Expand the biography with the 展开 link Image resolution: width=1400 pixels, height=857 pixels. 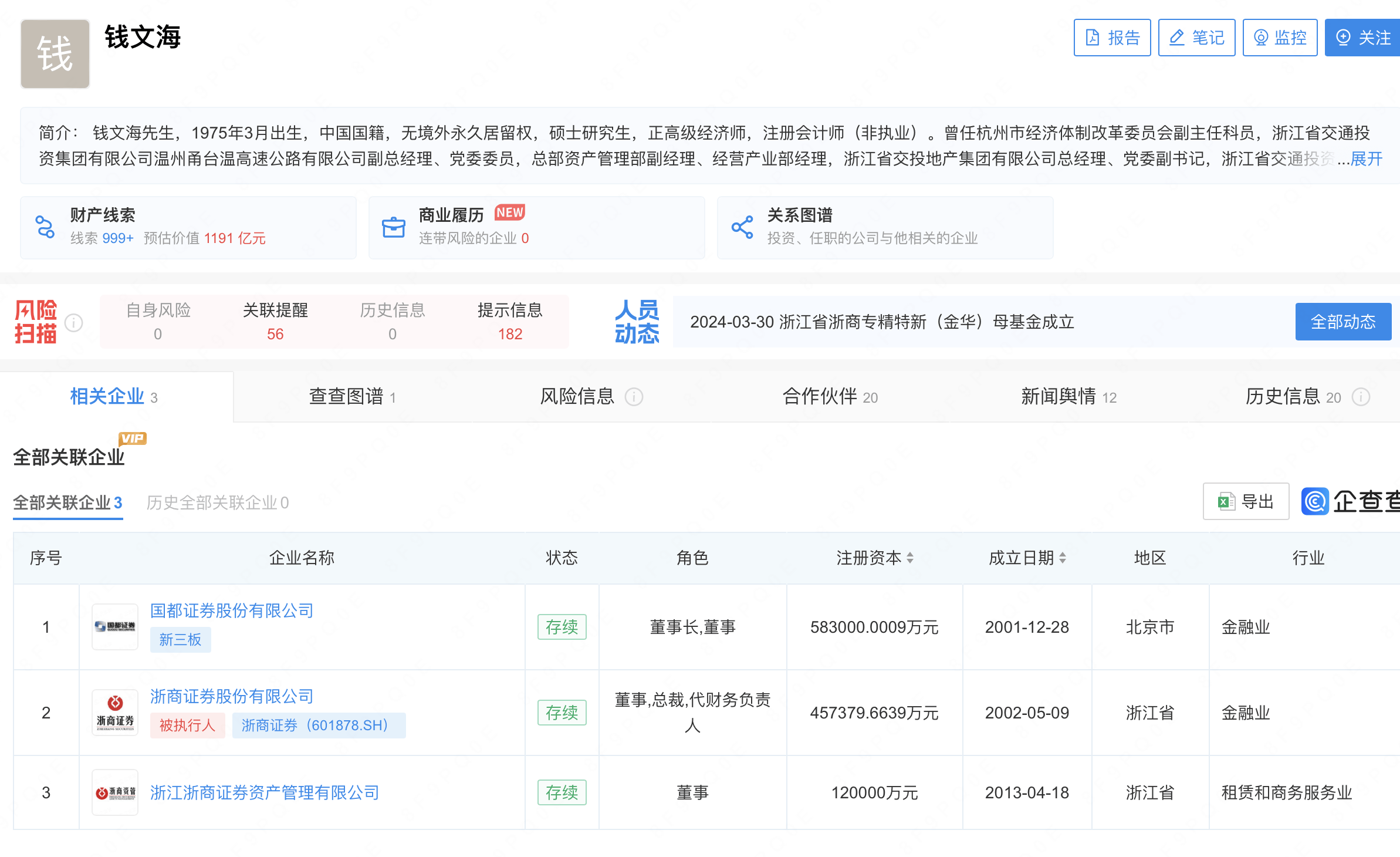click(1367, 159)
